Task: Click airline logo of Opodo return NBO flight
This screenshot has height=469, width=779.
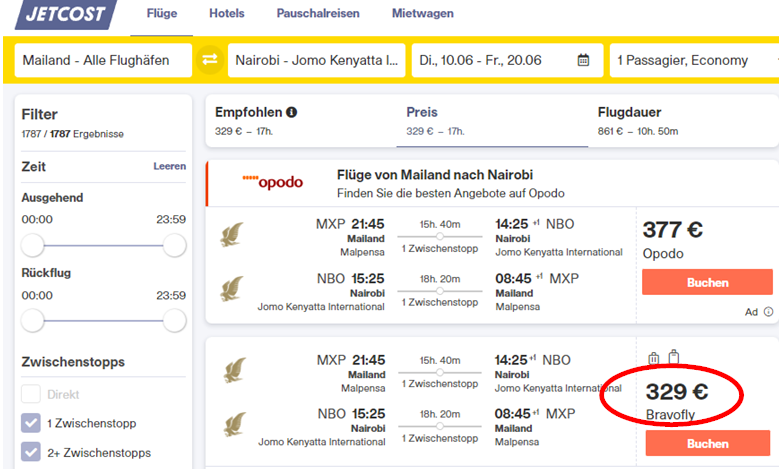Action: coord(232,289)
